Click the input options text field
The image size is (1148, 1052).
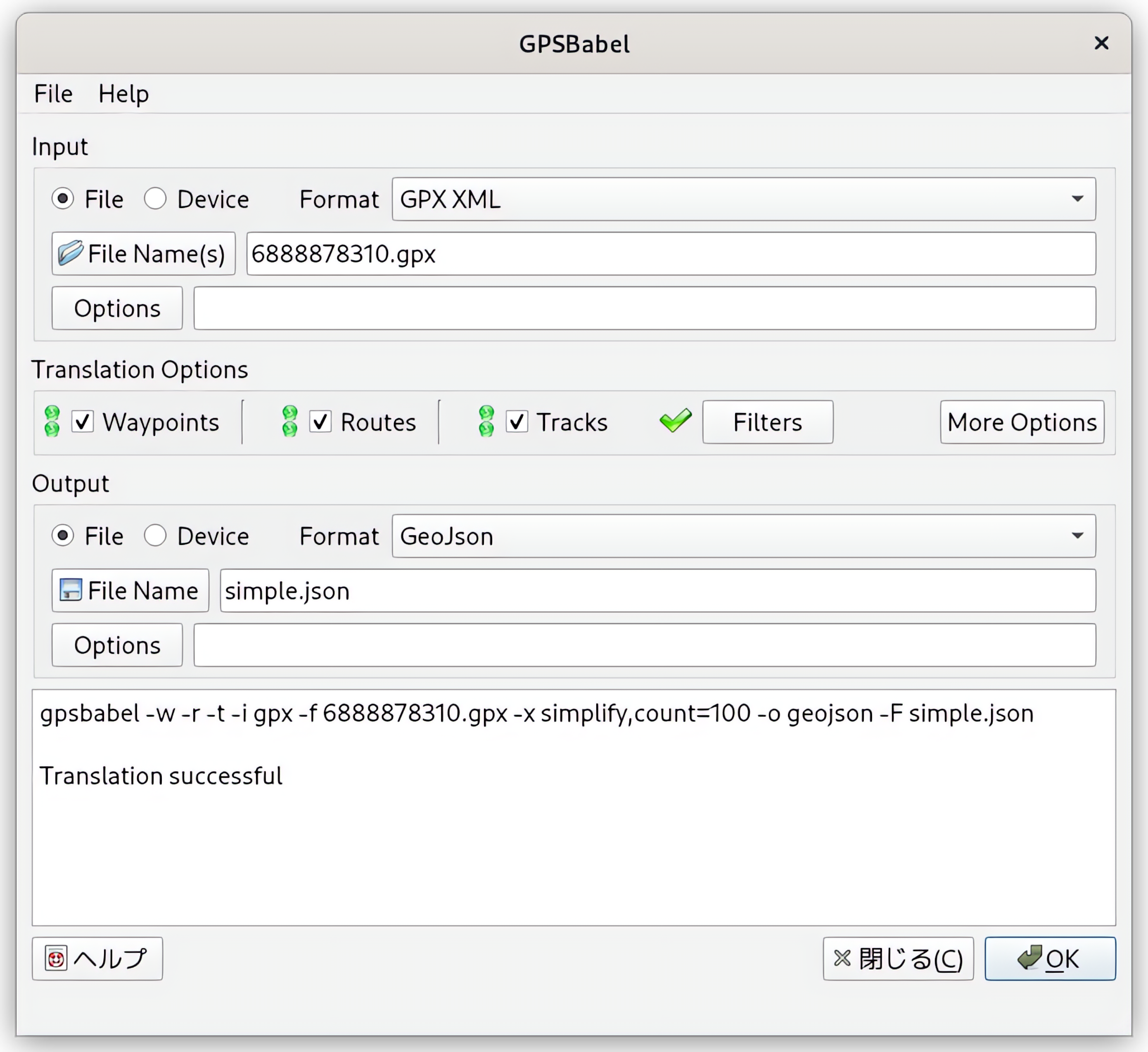click(645, 308)
